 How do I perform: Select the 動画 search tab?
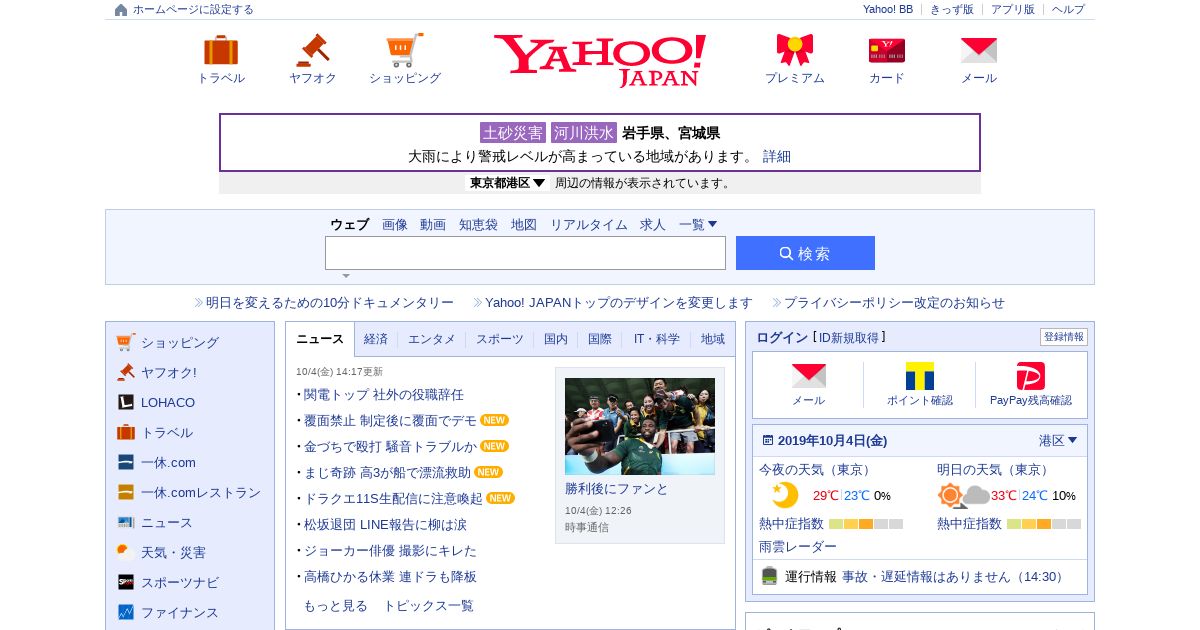433,225
